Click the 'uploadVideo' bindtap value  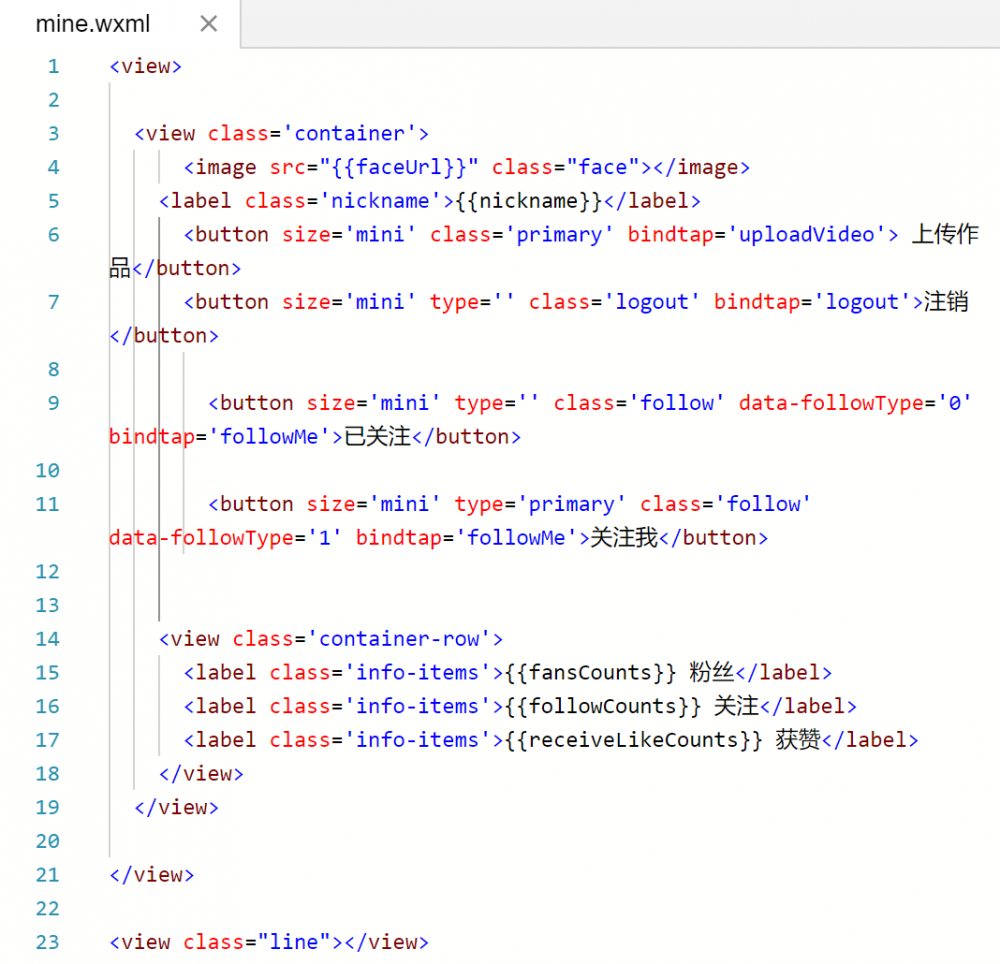(806, 235)
